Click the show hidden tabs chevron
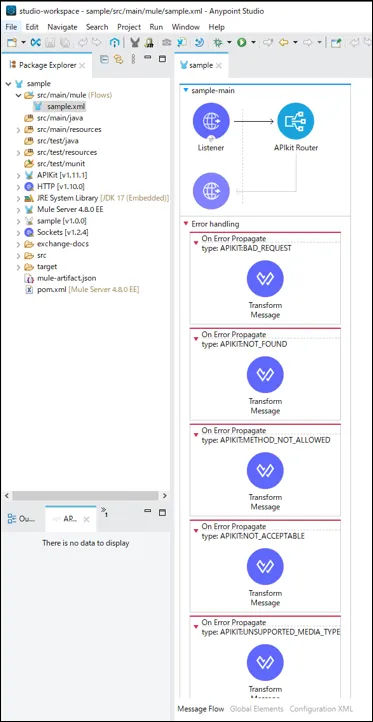Image resolution: width=373 pixels, height=722 pixels. tap(104, 512)
